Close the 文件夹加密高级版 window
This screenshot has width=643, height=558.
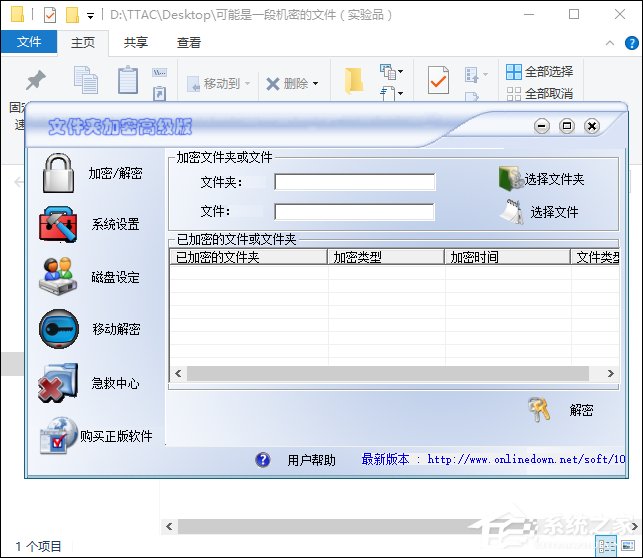(592, 126)
